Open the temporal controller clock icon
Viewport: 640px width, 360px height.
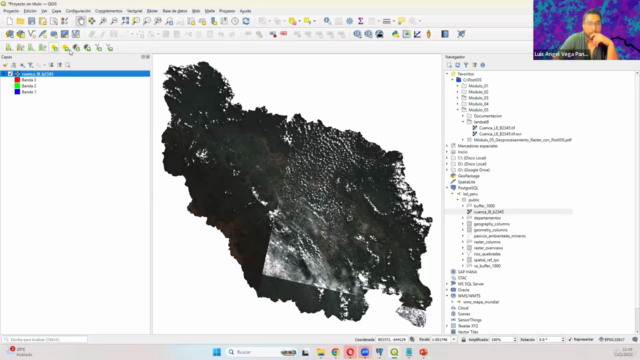coord(235,21)
